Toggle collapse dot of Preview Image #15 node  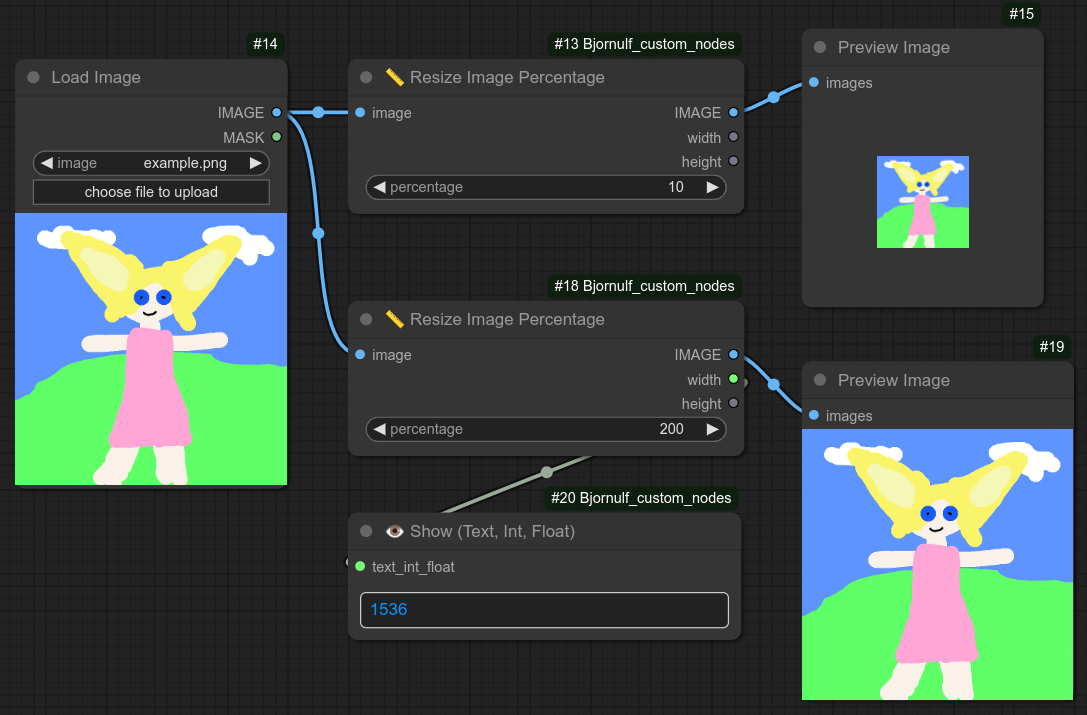pos(820,47)
